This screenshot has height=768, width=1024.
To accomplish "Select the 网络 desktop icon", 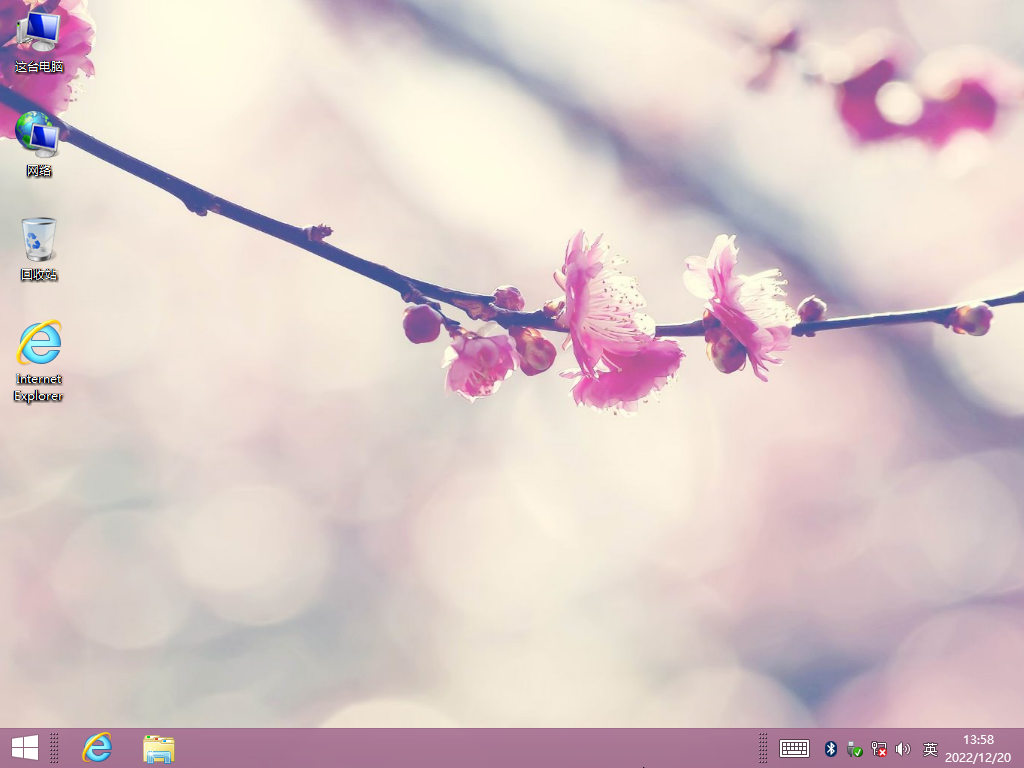I will [x=39, y=144].
